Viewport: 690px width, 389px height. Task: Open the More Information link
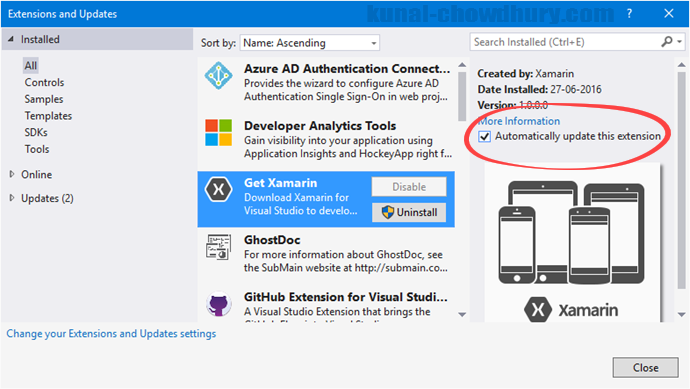(519, 121)
